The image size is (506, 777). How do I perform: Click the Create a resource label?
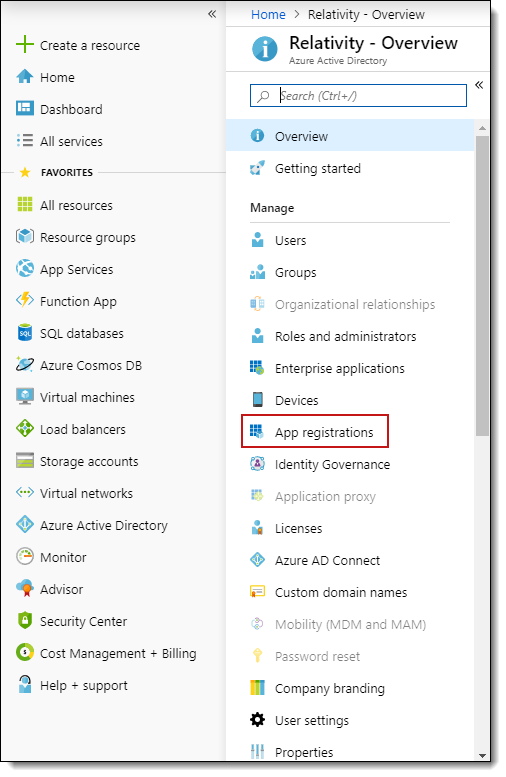(x=90, y=46)
